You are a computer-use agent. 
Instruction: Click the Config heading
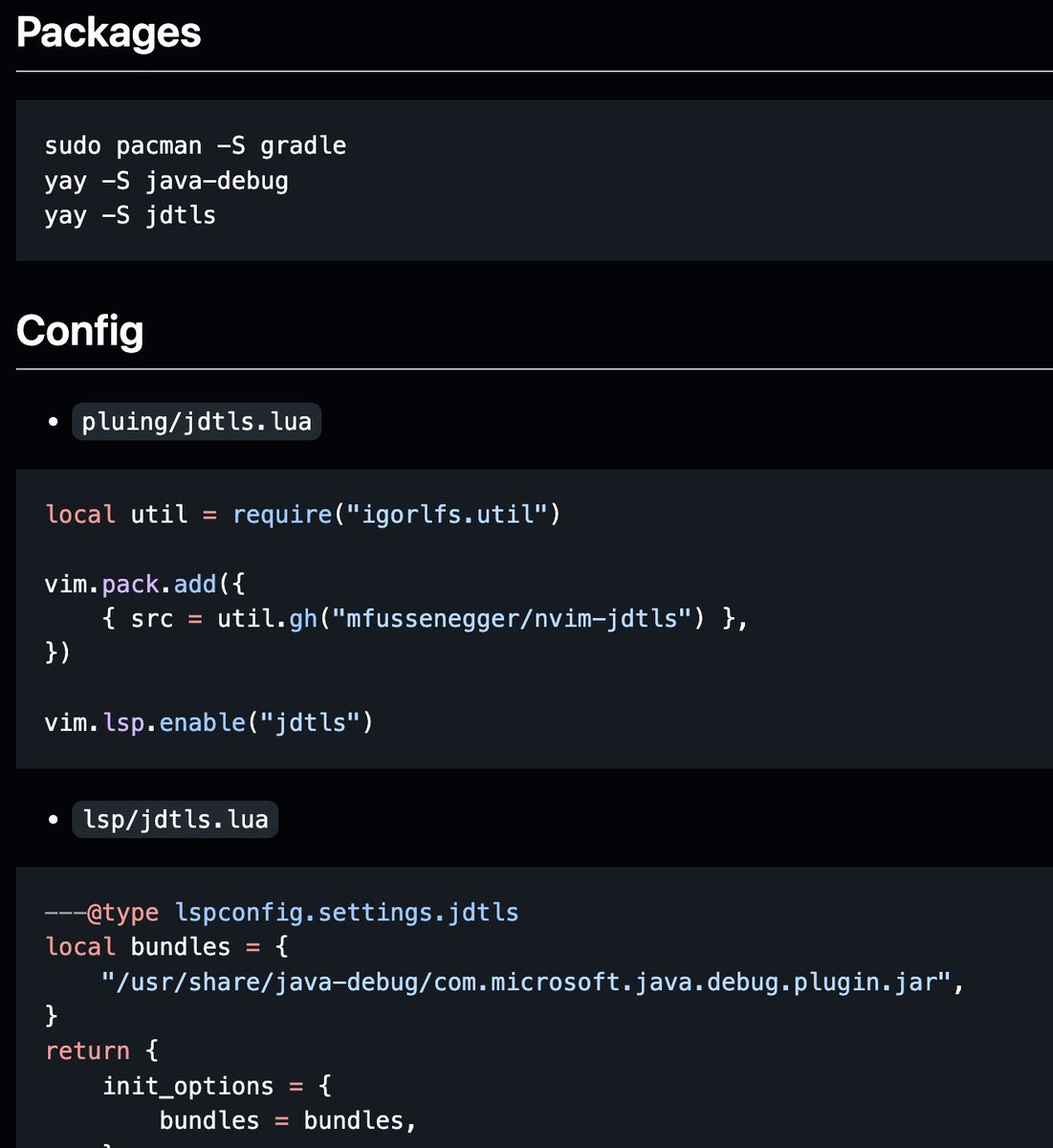click(80, 331)
